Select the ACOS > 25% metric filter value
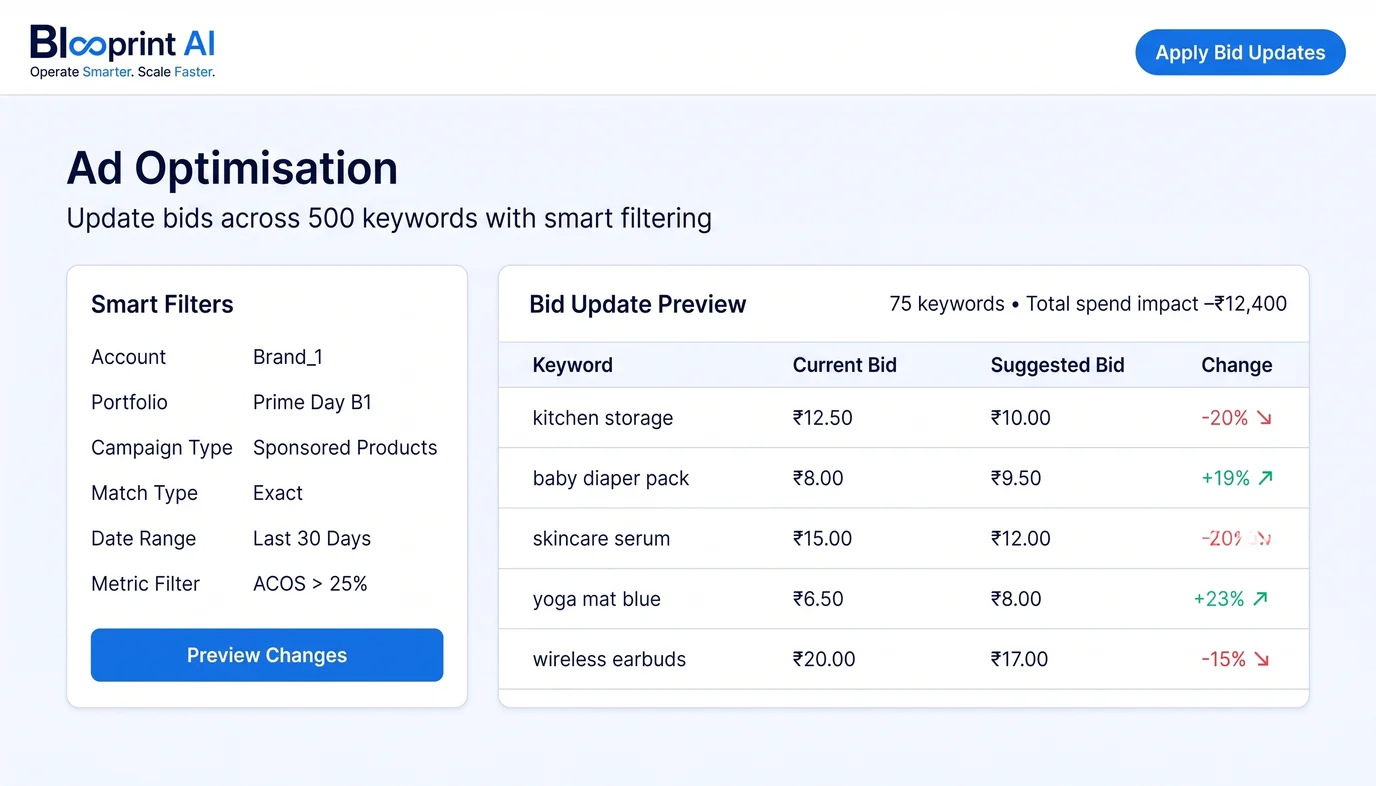 point(310,584)
